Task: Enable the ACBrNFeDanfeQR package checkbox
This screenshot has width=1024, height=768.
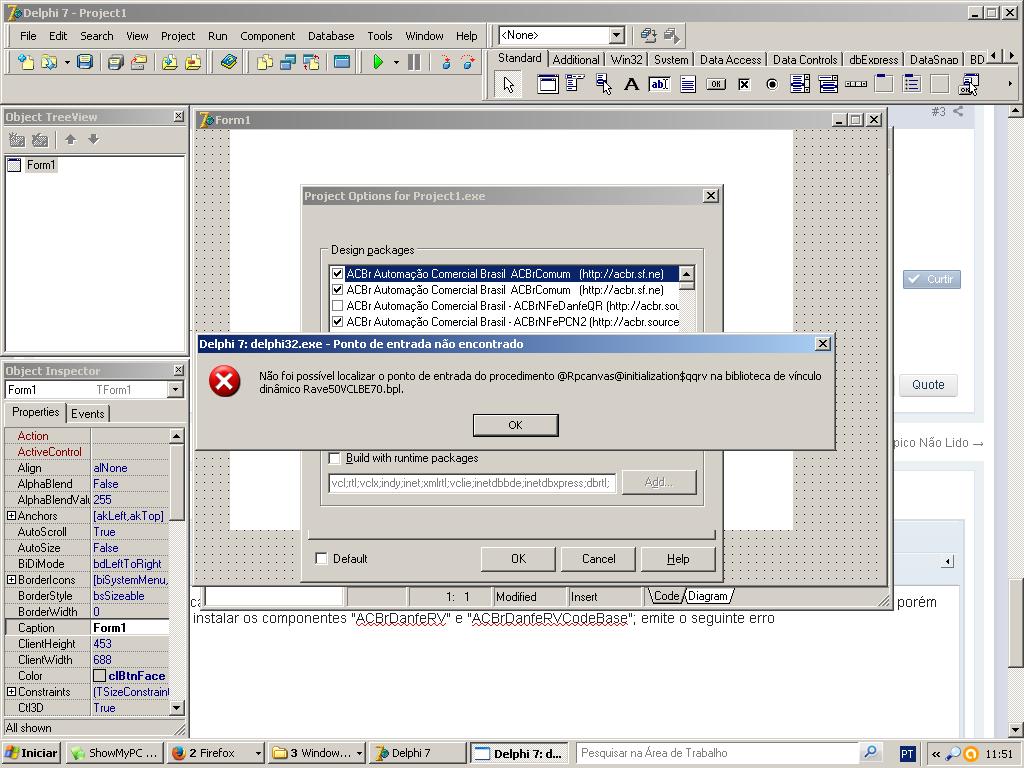Action: click(338, 306)
